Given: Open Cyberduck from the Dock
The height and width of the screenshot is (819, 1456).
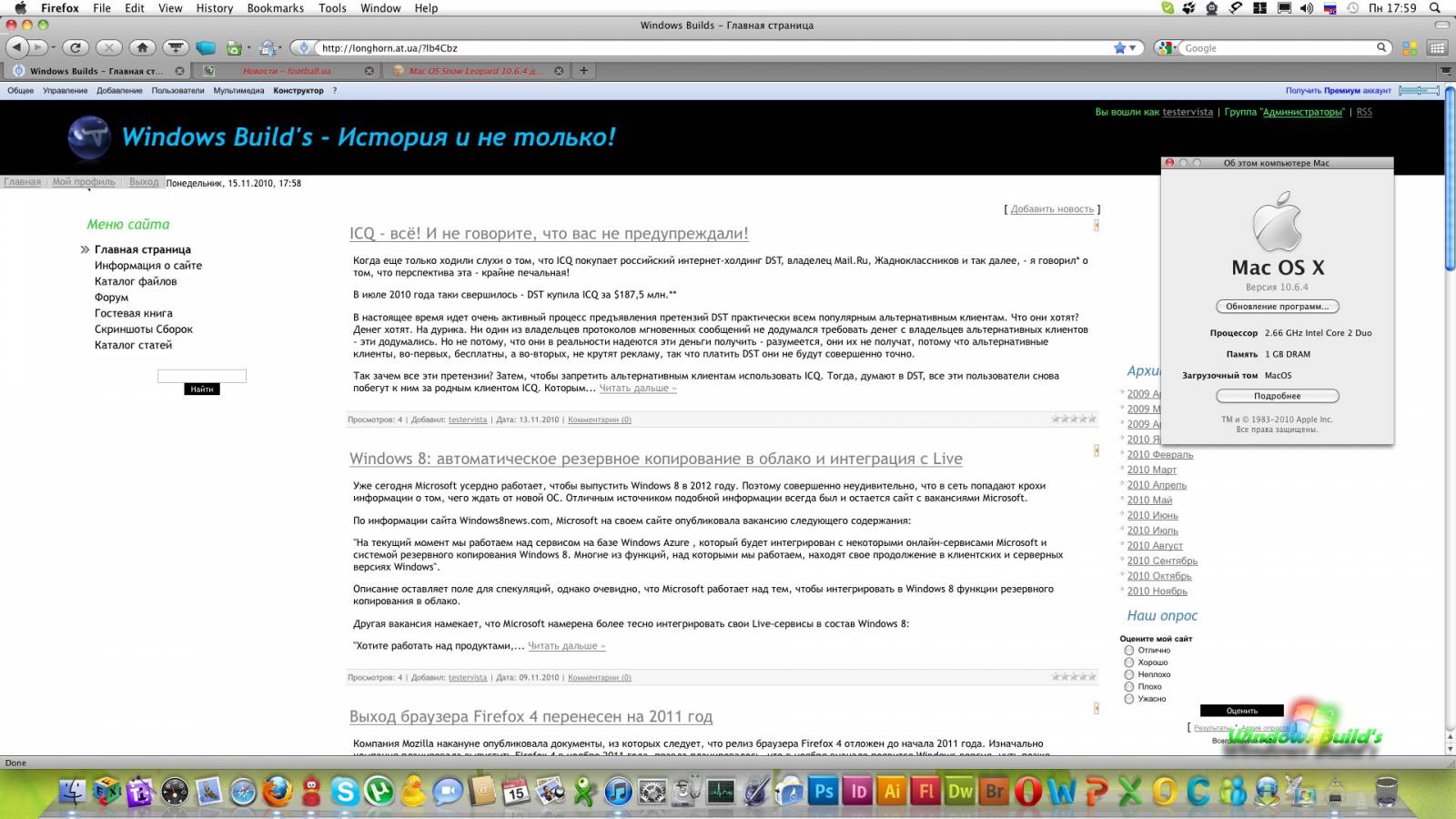Looking at the screenshot, I should 413,792.
